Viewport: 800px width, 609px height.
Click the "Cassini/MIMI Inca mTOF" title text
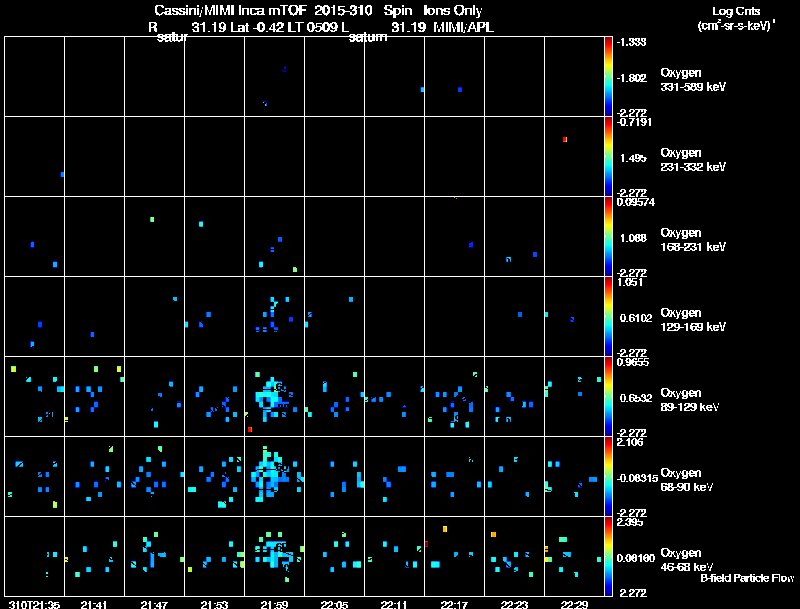point(230,10)
